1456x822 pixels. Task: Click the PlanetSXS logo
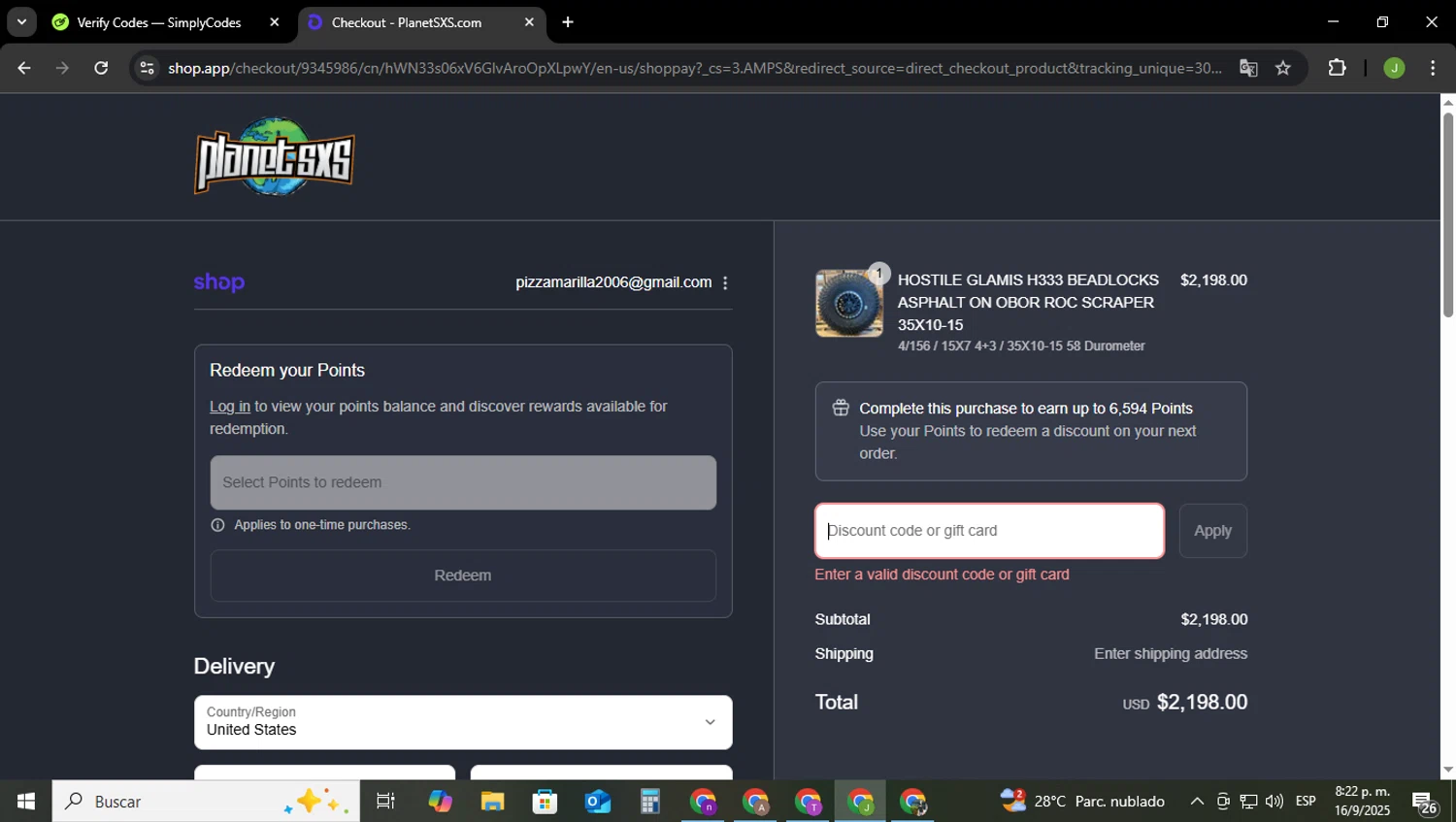coord(275,156)
